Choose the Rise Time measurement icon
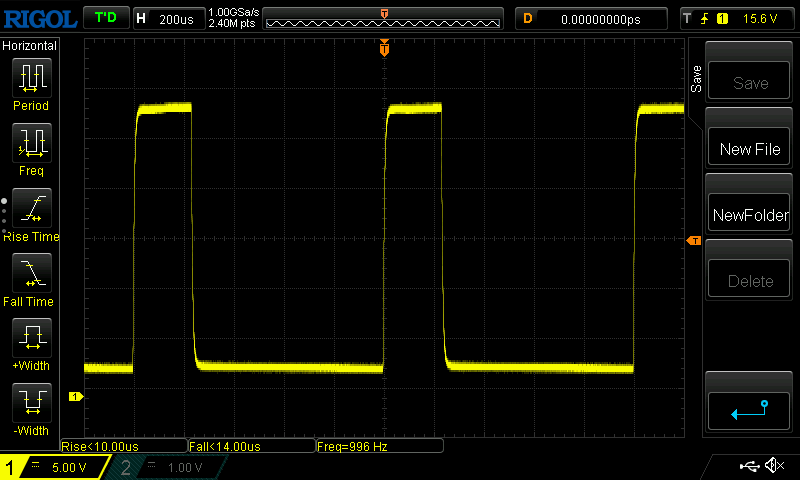The height and width of the screenshot is (480, 800). (x=30, y=207)
